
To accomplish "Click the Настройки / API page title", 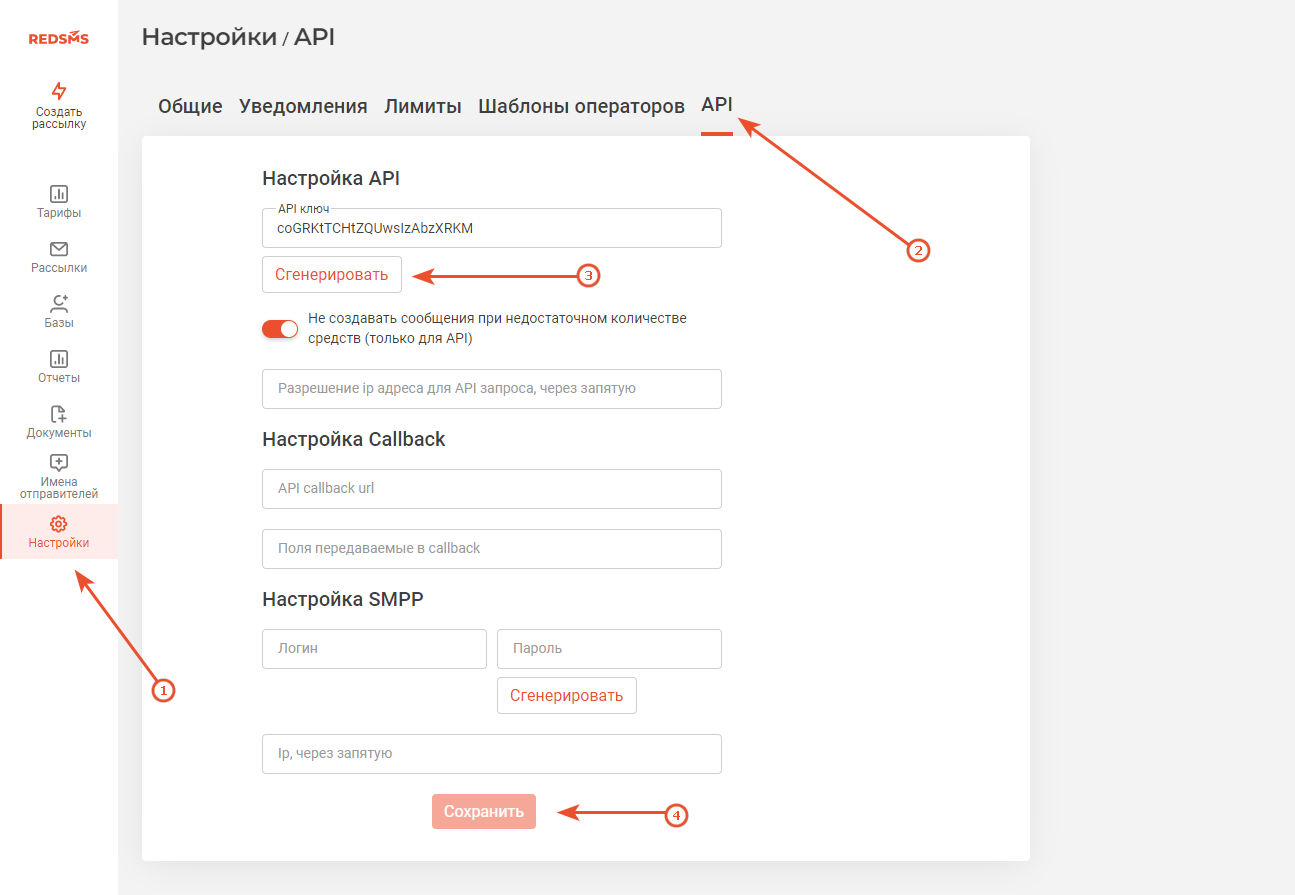I will click(x=238, y=37).
